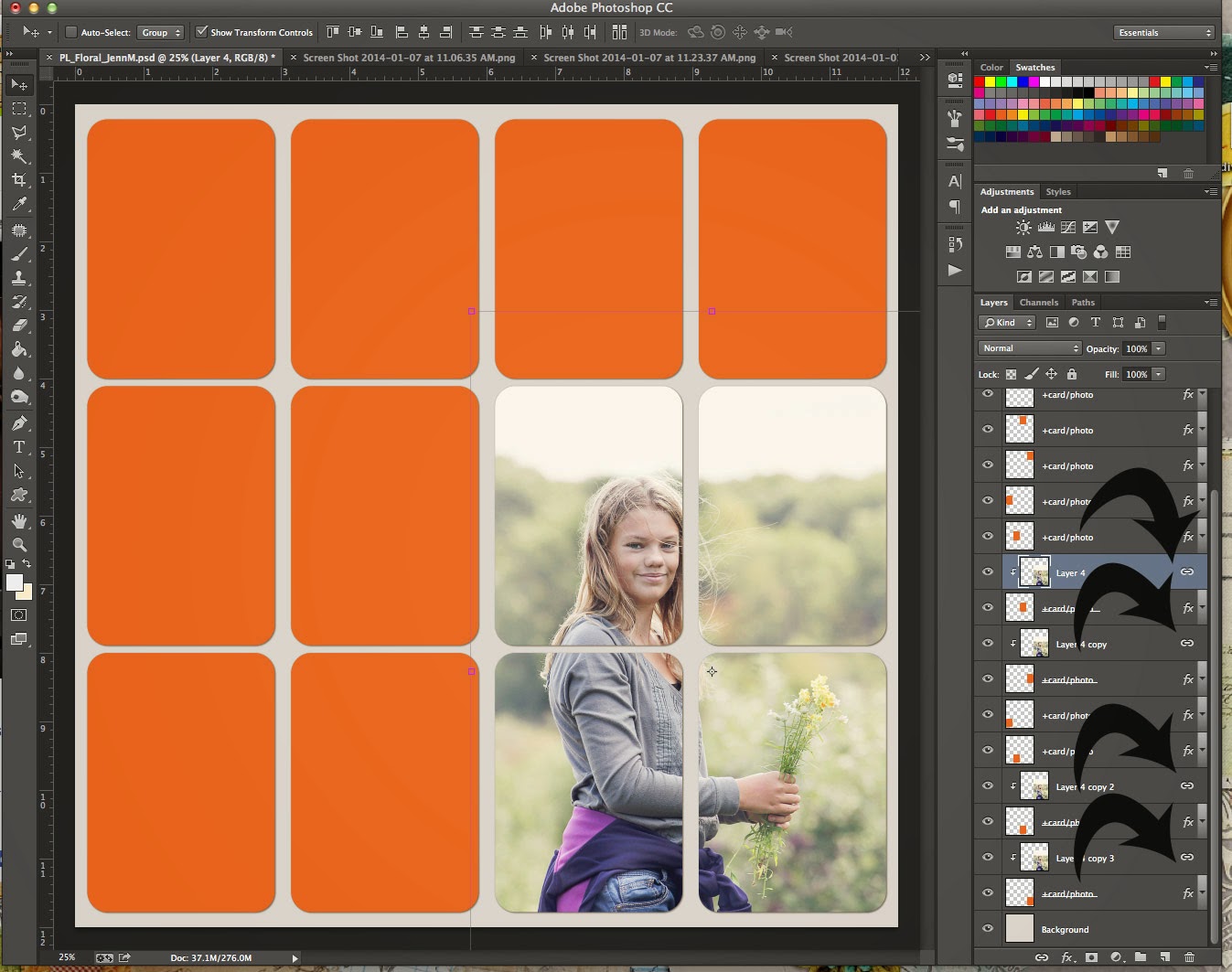Hide the Background layer
The image size is (1232, 972).
pyautogui.click(x=988, y=929)
